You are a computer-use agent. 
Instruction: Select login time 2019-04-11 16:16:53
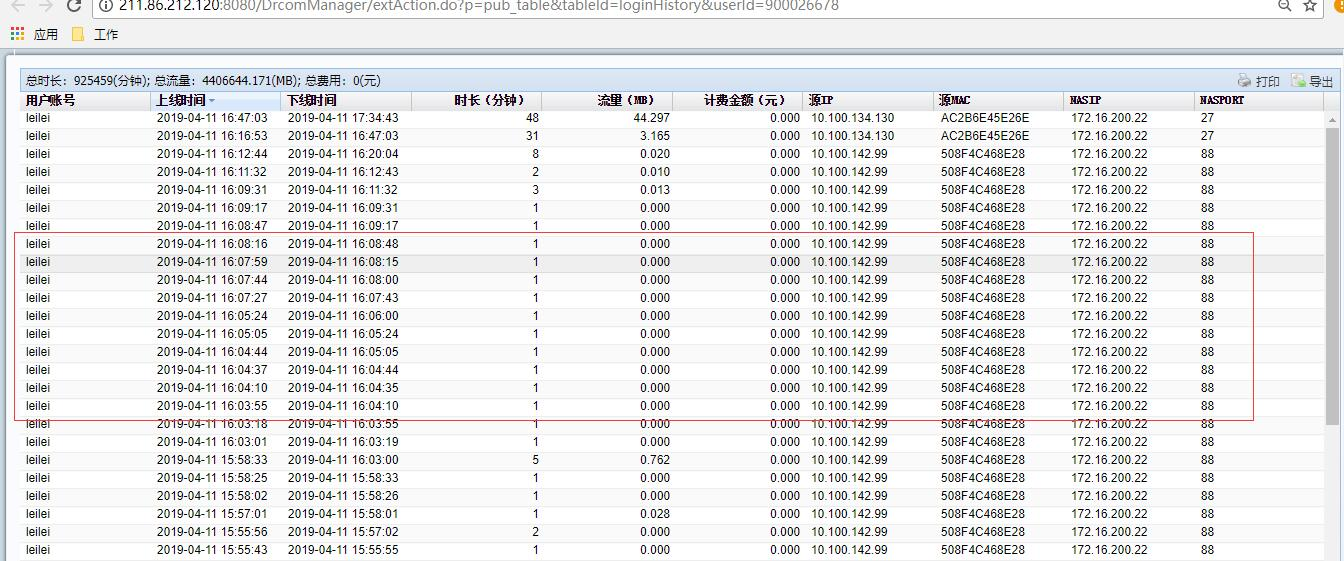[212, 136]
